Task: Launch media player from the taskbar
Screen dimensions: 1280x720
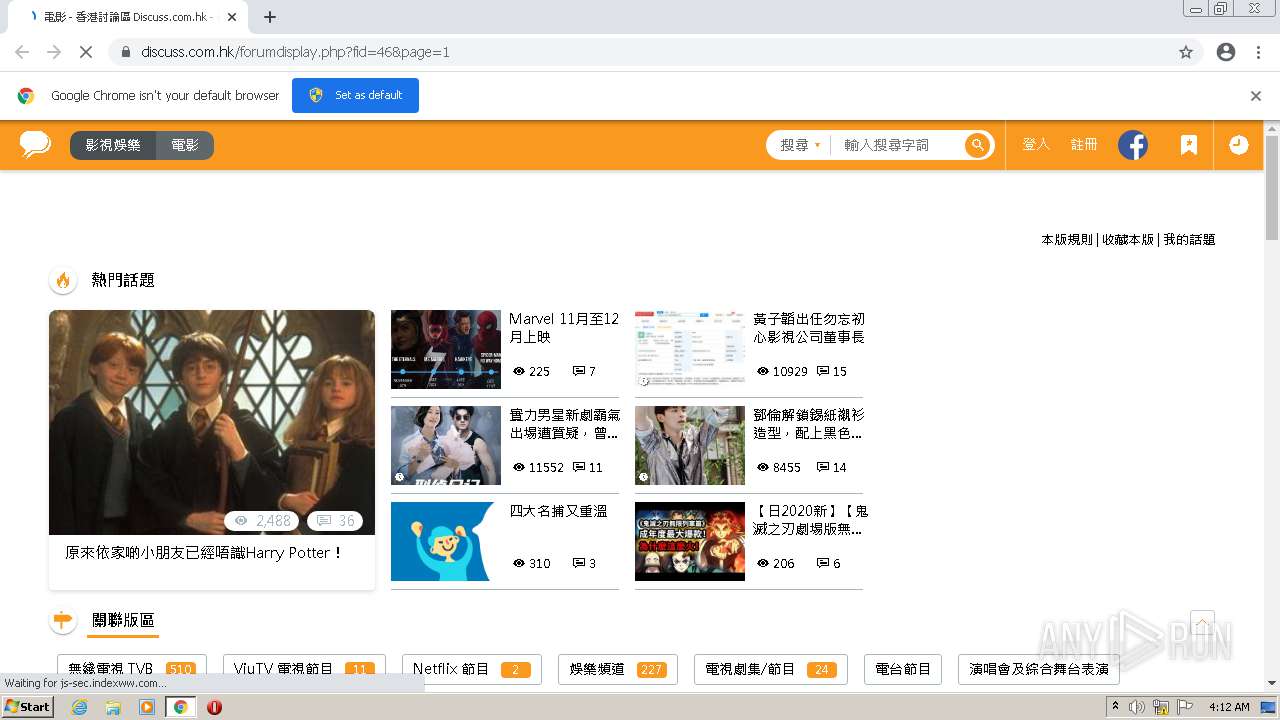Action: tap(147, 707)
